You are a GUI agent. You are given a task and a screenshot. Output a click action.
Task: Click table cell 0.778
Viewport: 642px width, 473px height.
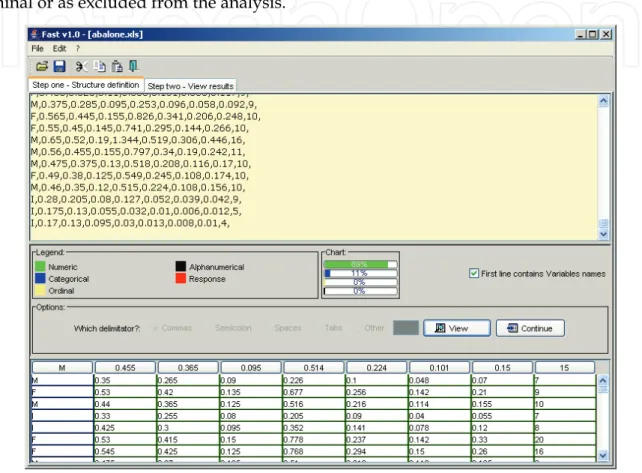point(314,439)
